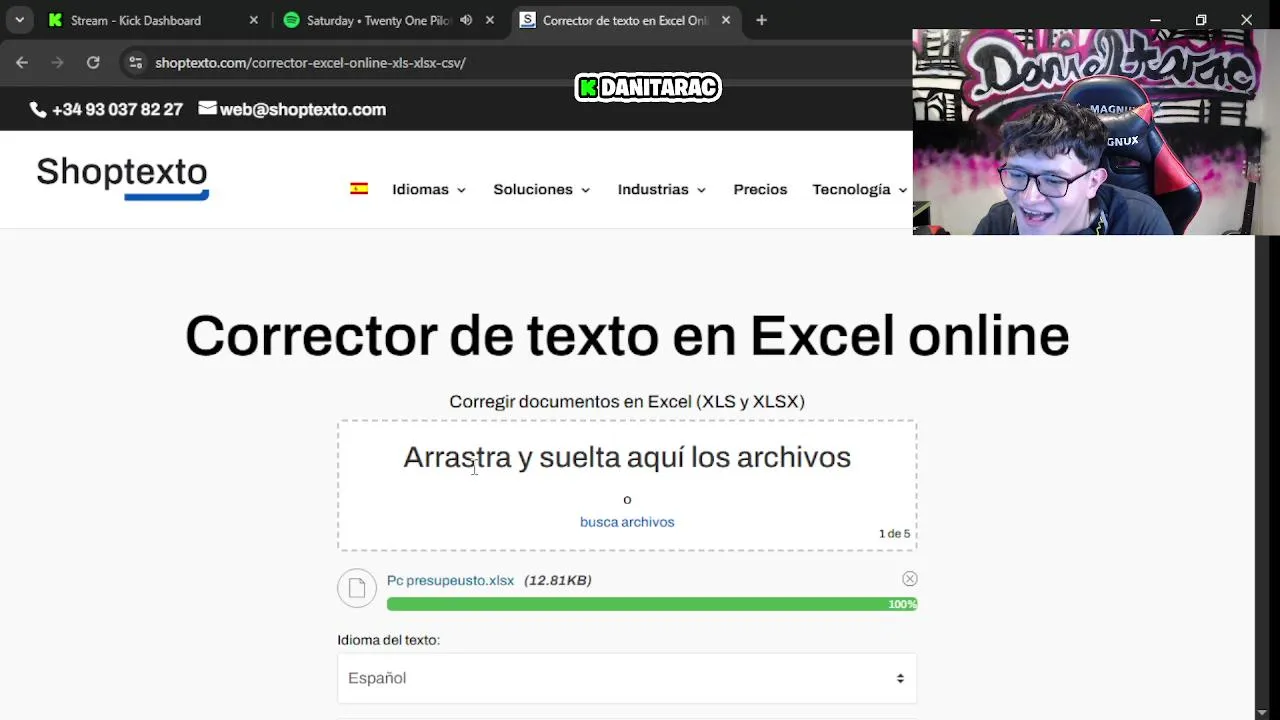Click the busca archivos link
The image size is (1280, 720).
(627, 522)
